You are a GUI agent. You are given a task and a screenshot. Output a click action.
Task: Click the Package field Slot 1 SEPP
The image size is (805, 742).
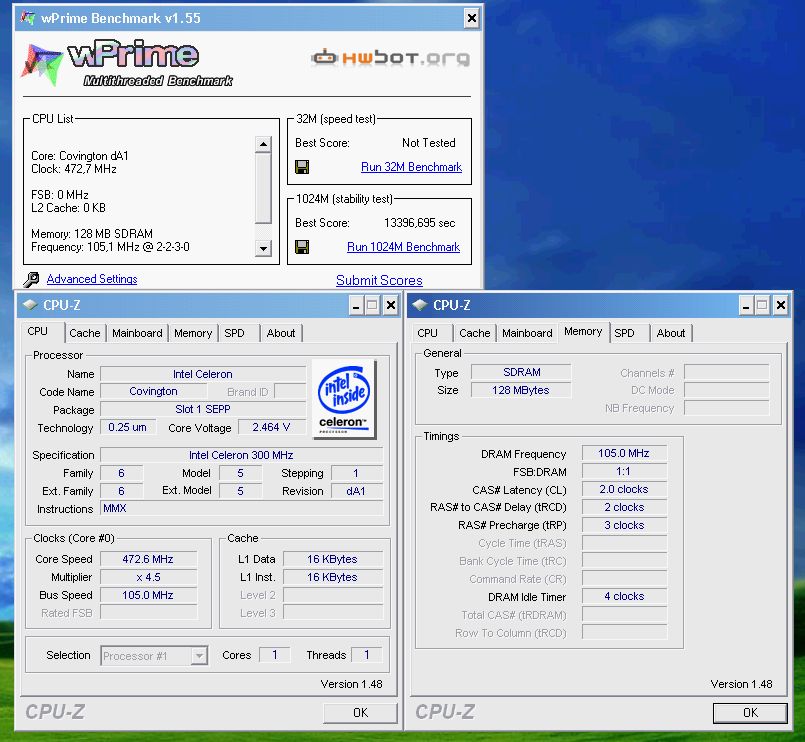[x=203, y=409]
